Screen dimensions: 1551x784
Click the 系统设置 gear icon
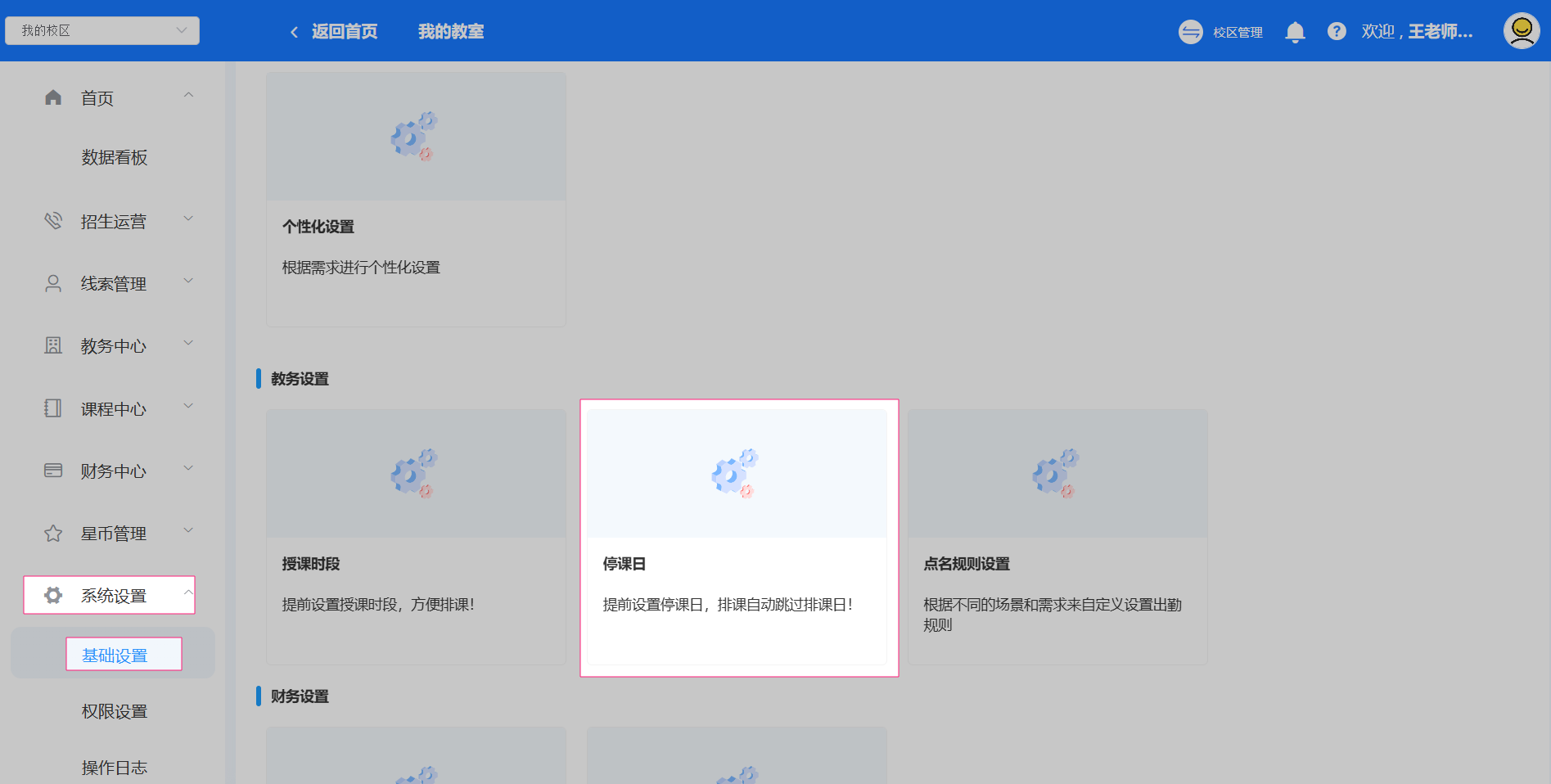(53, 595)
